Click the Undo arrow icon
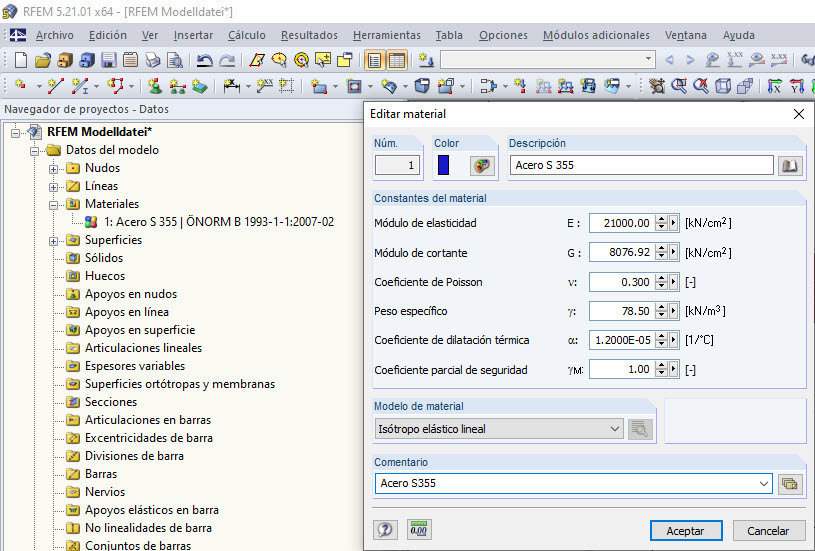Viewport: 815px width, 551px height. coord(204,61)
